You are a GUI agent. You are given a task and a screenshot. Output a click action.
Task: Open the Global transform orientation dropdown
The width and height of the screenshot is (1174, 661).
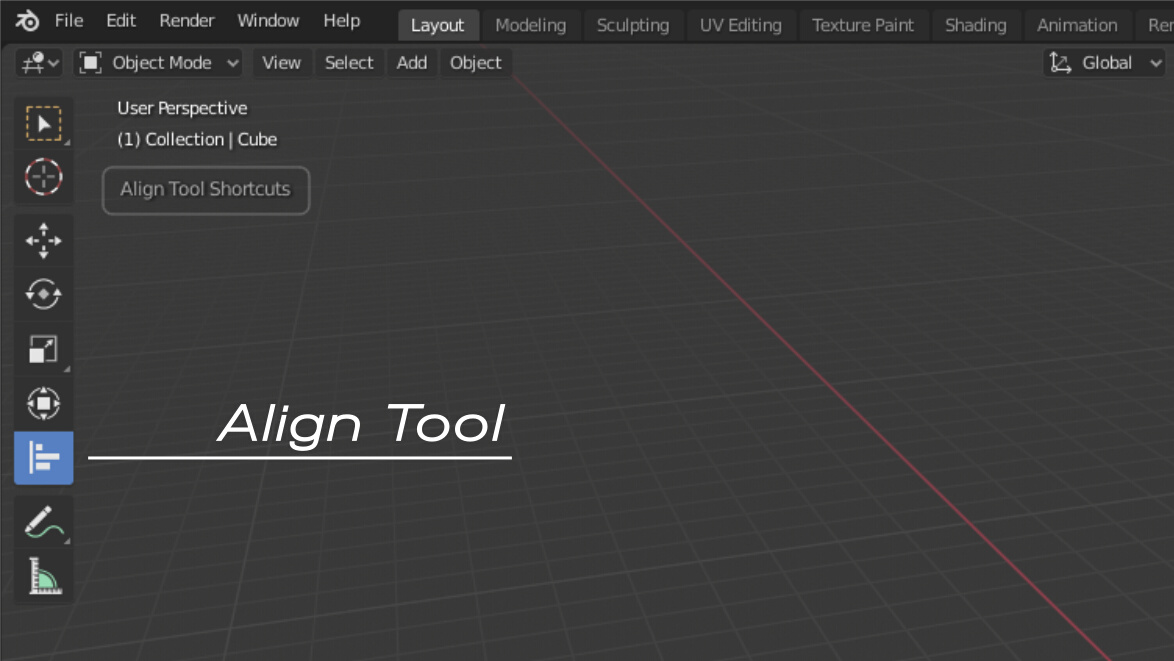coord(1104,62)
